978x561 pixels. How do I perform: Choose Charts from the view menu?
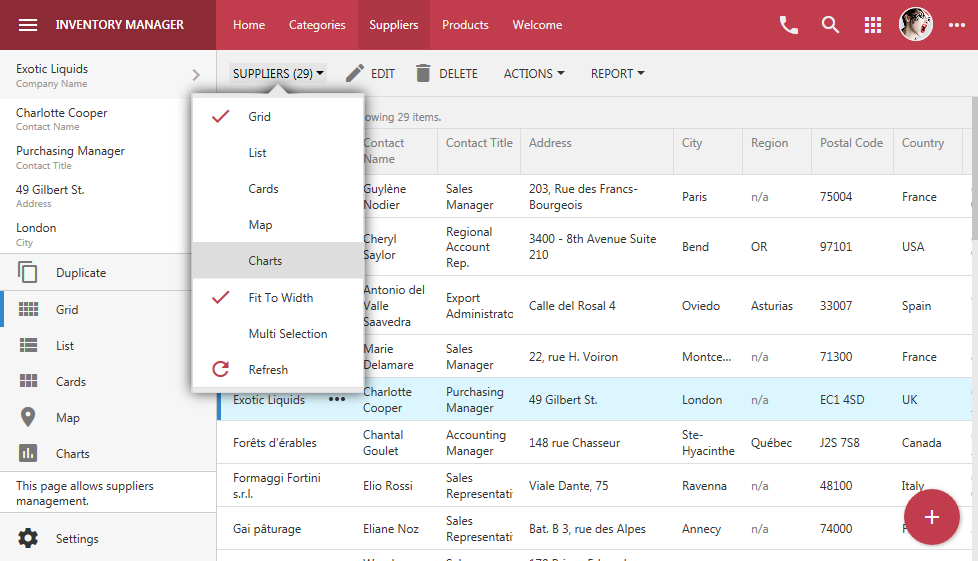(x=265, y=261)
